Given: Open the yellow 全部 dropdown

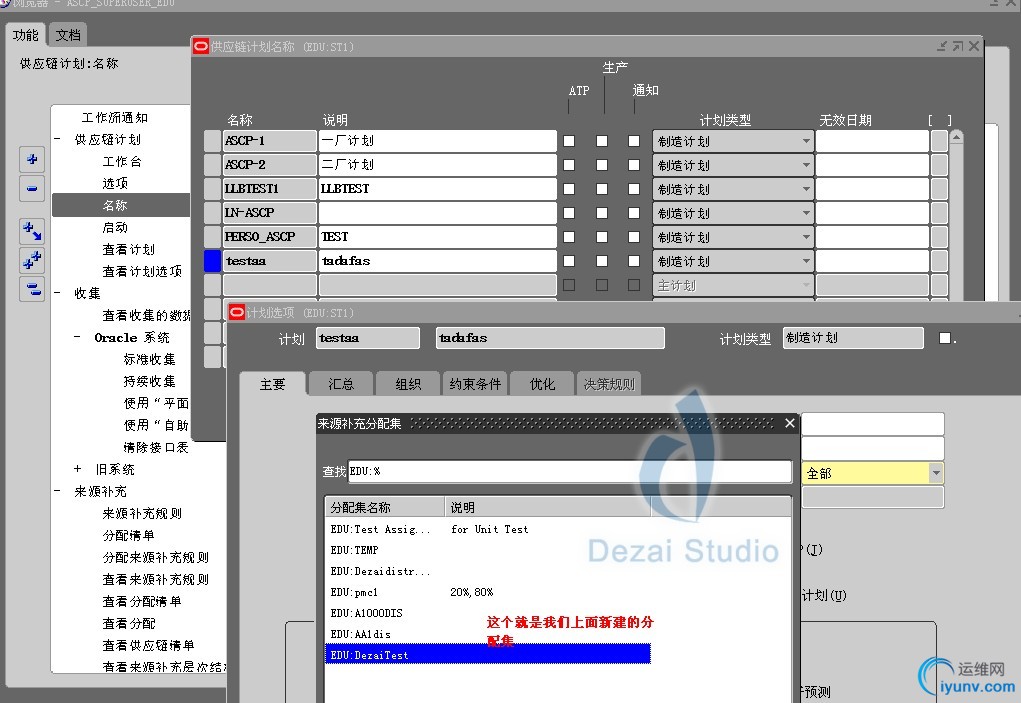Looking at the screenshot, I should pyautogui.click(x=936, y=473).
